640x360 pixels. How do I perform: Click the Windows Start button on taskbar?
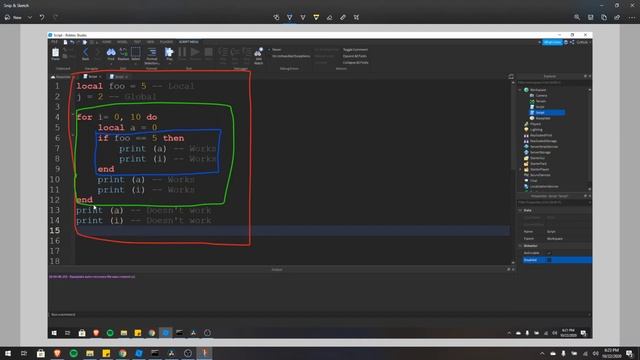coord(7,353)
